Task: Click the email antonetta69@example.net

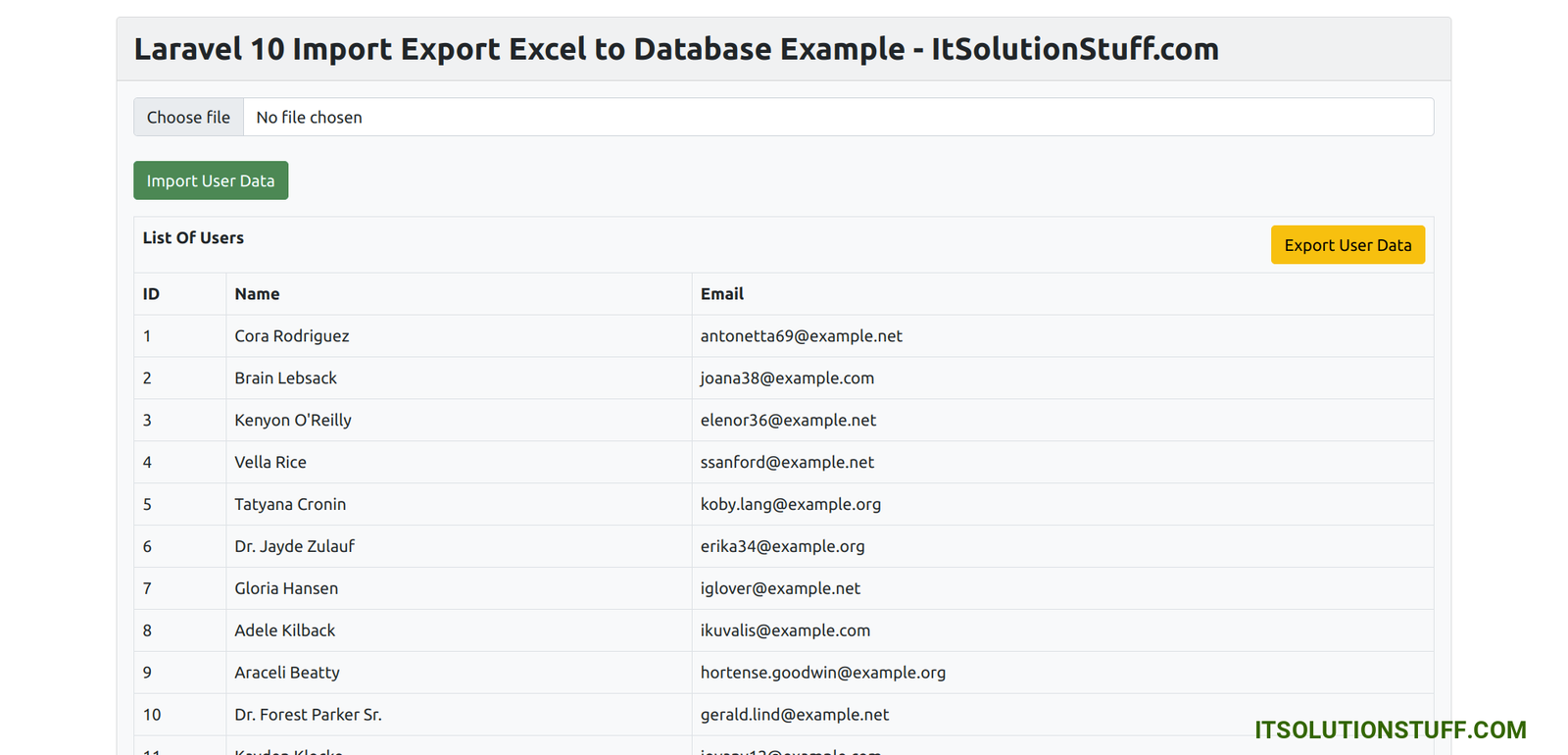Action: 801,336
